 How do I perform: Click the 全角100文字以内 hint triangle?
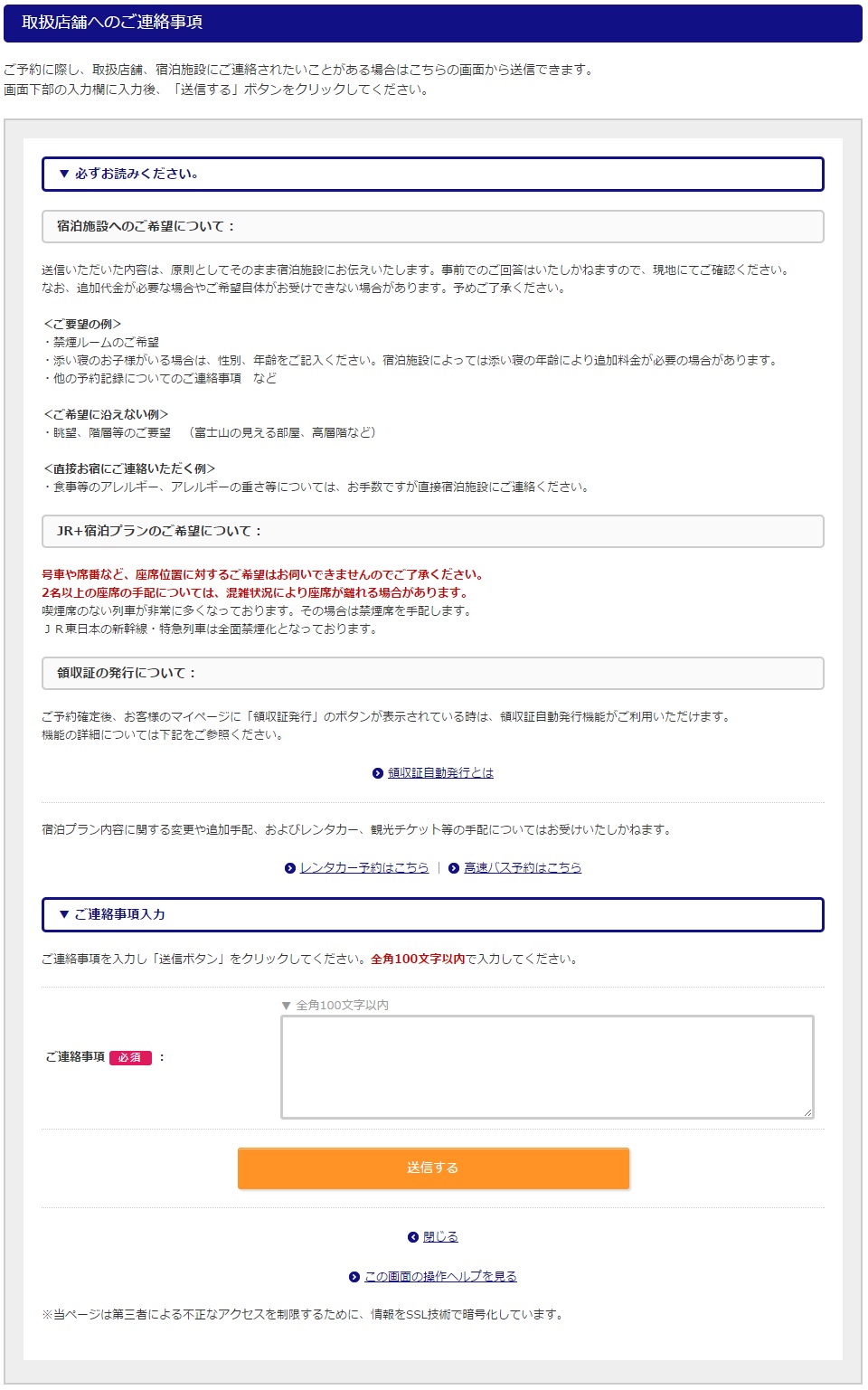[287, 1006]
